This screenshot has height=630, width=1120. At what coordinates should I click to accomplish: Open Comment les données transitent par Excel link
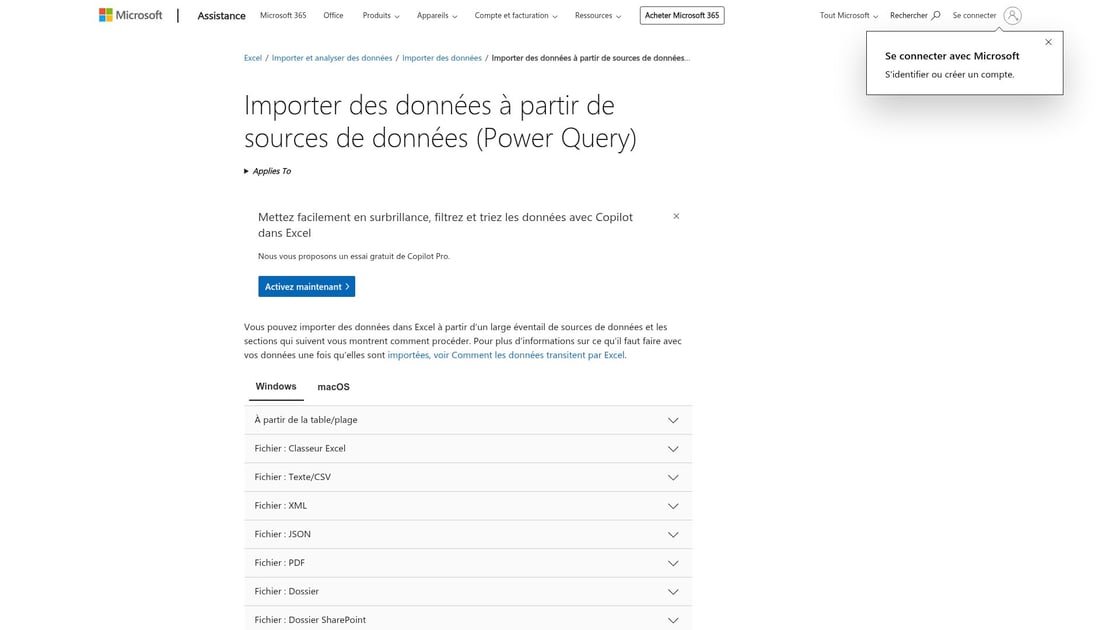click(506, 355)
